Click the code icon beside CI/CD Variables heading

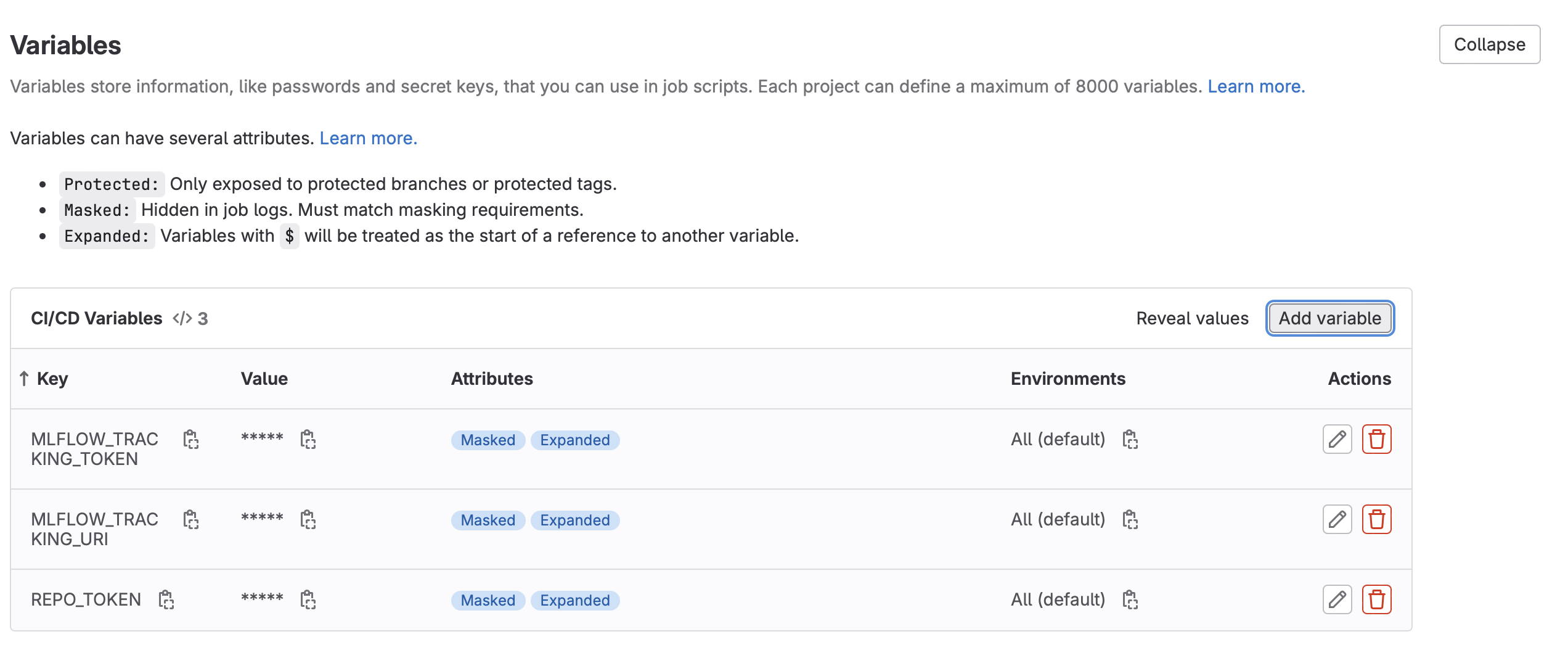[182, 318]
